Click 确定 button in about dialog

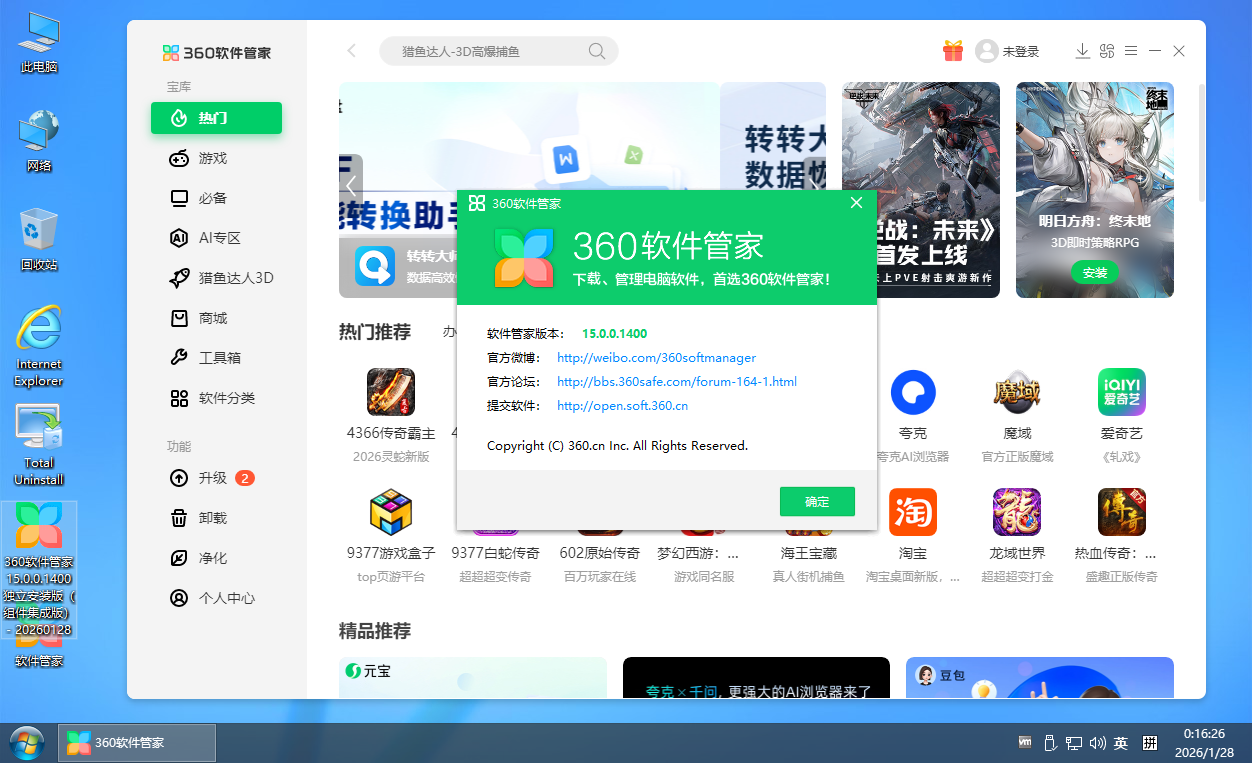click(x=817, y=502)
